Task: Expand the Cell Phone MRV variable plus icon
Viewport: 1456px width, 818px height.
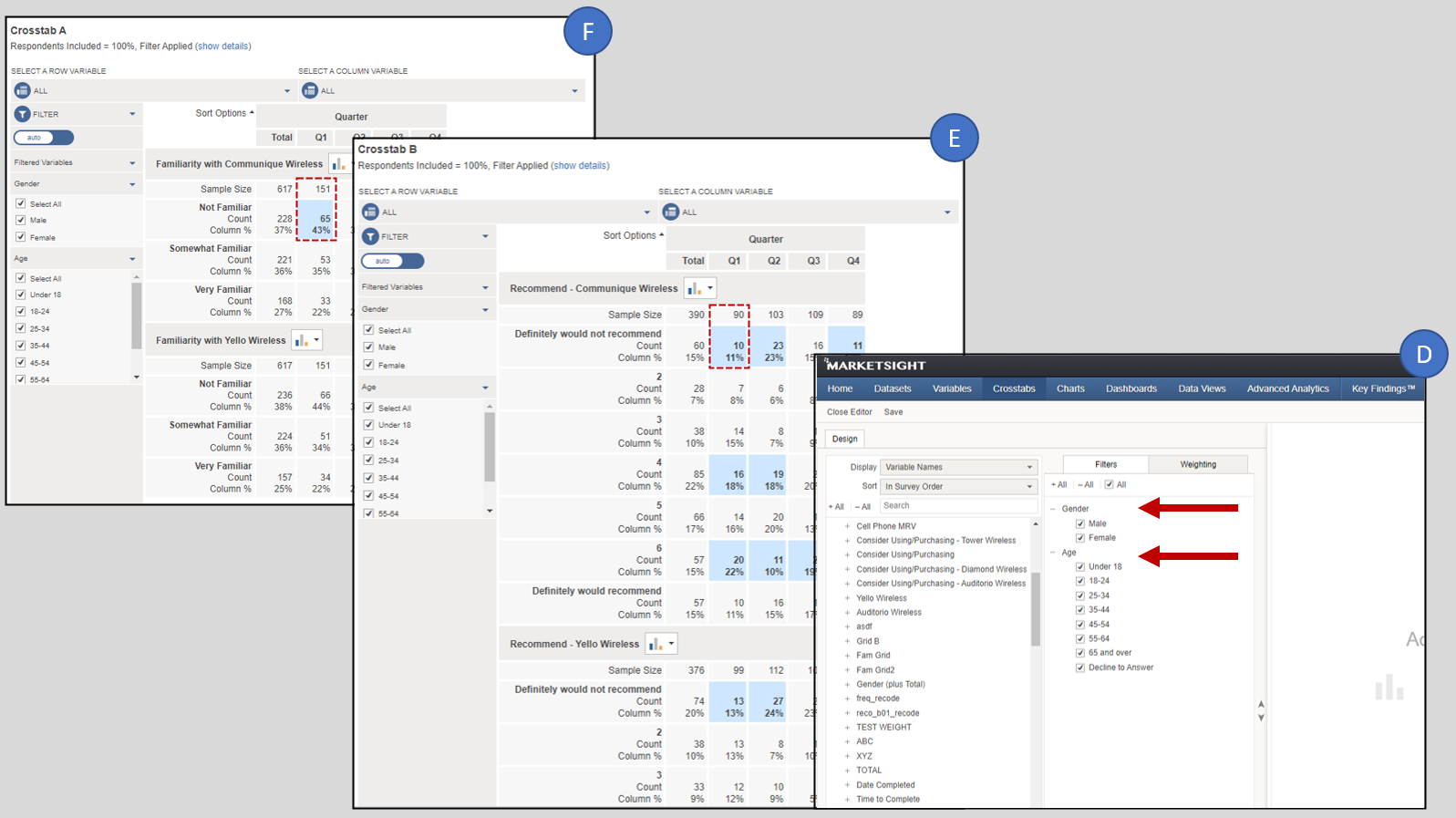Action: [x=847, y=526]
